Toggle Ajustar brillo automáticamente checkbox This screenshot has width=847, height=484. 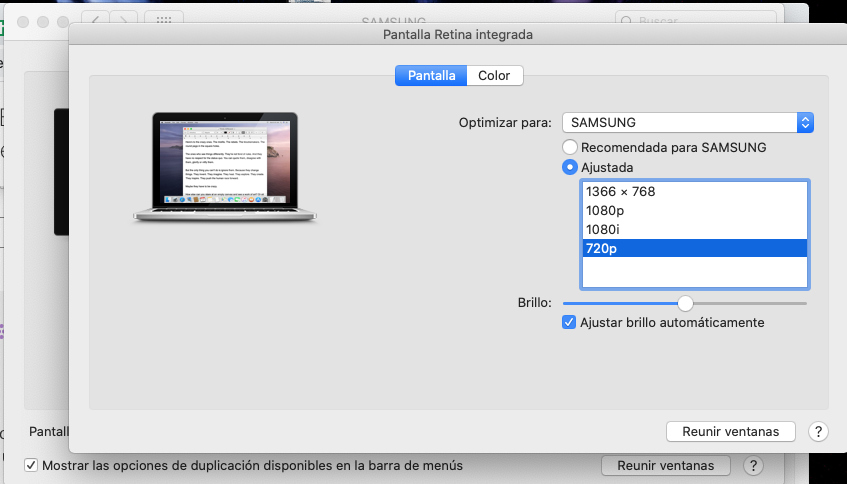pyautogui.click(x=569, y=322)
